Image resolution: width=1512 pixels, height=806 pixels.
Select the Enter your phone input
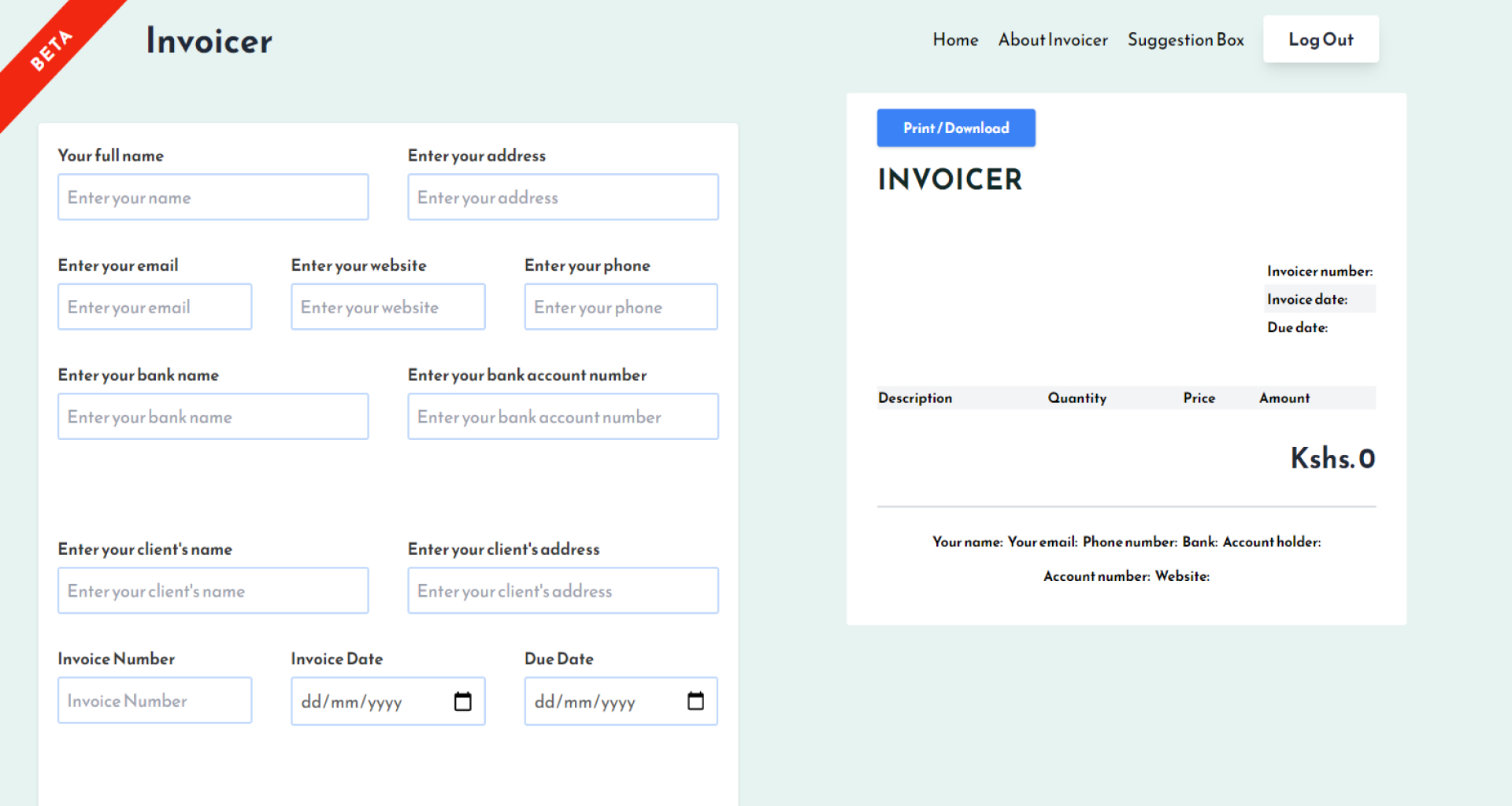621,306
